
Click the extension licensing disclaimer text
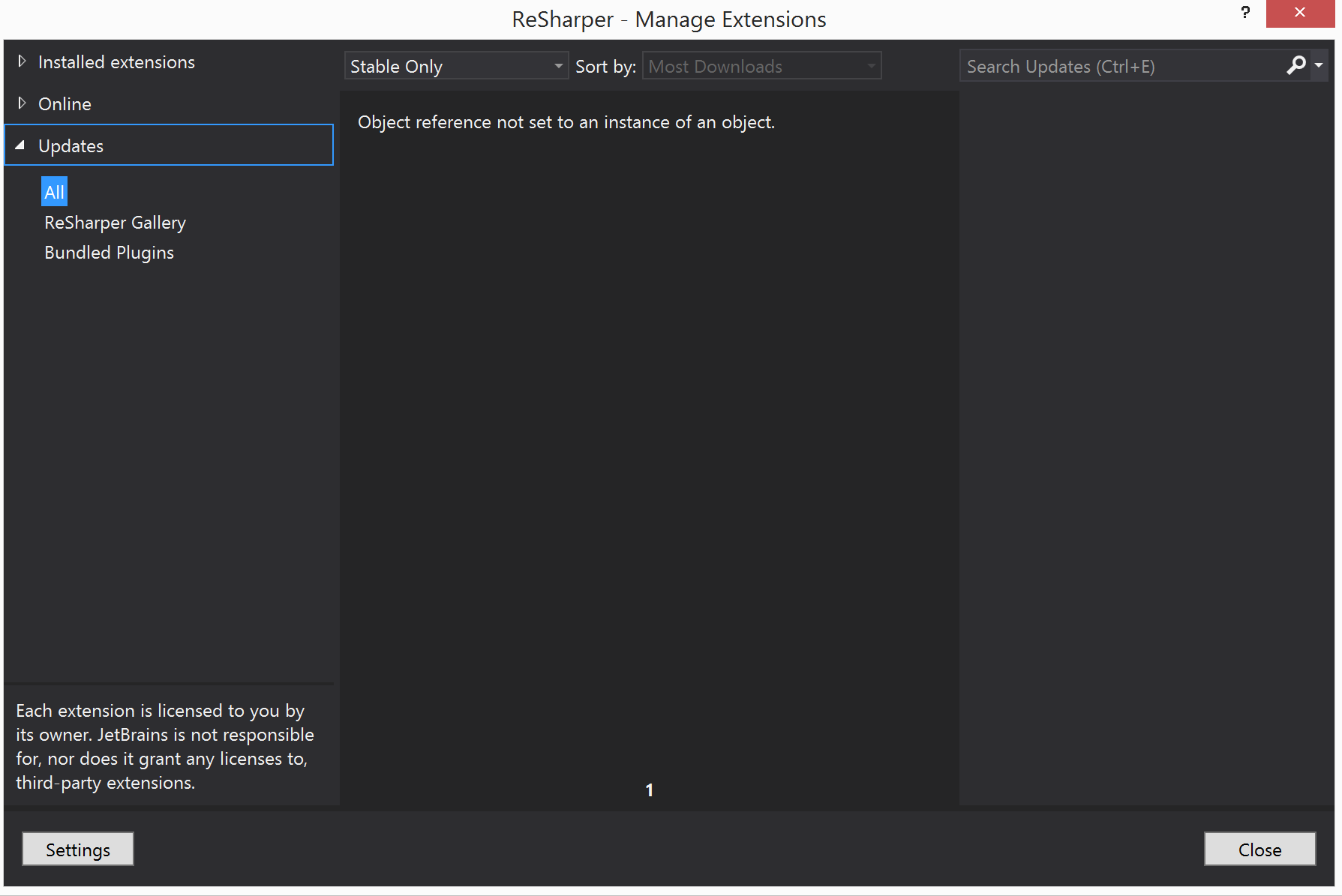tap(165, 746)
